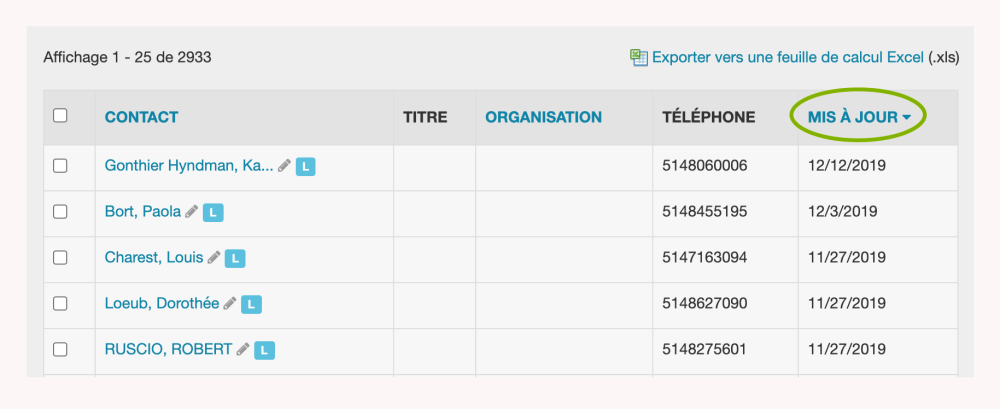Click pencil edit icon next to Bort, Paola
This screenshot has width=1000, height=409.
pos(192,212)
